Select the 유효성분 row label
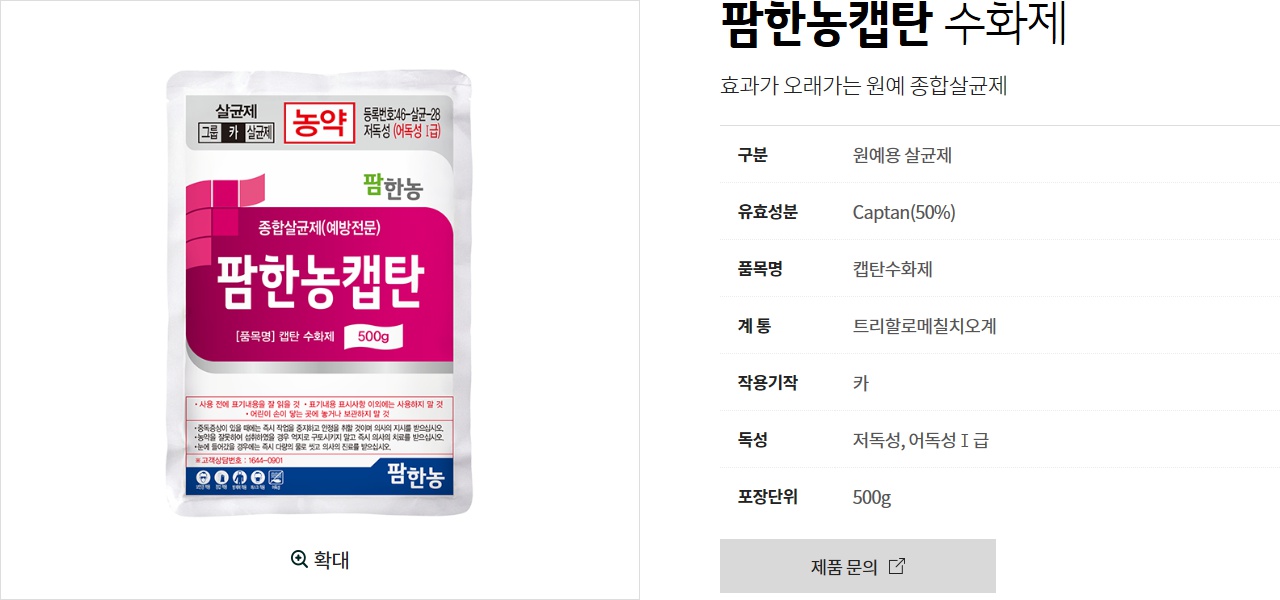This screenshot has height=600, width=1280. 768,212
